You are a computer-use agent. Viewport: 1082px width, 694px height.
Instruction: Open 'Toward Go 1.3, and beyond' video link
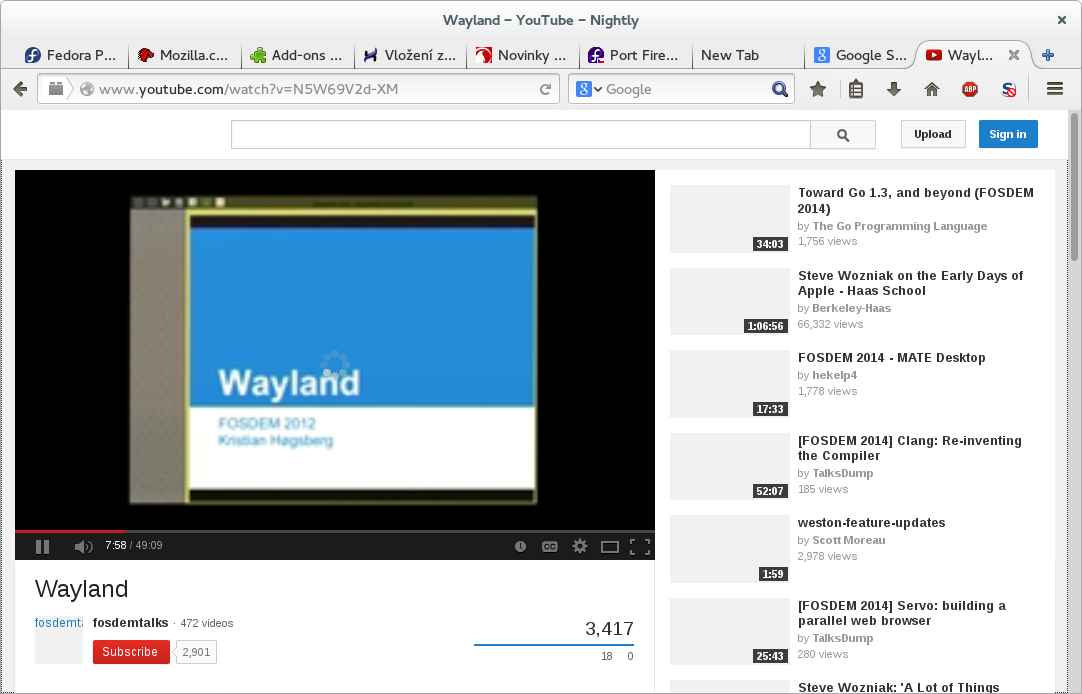[x=916, y=201]
